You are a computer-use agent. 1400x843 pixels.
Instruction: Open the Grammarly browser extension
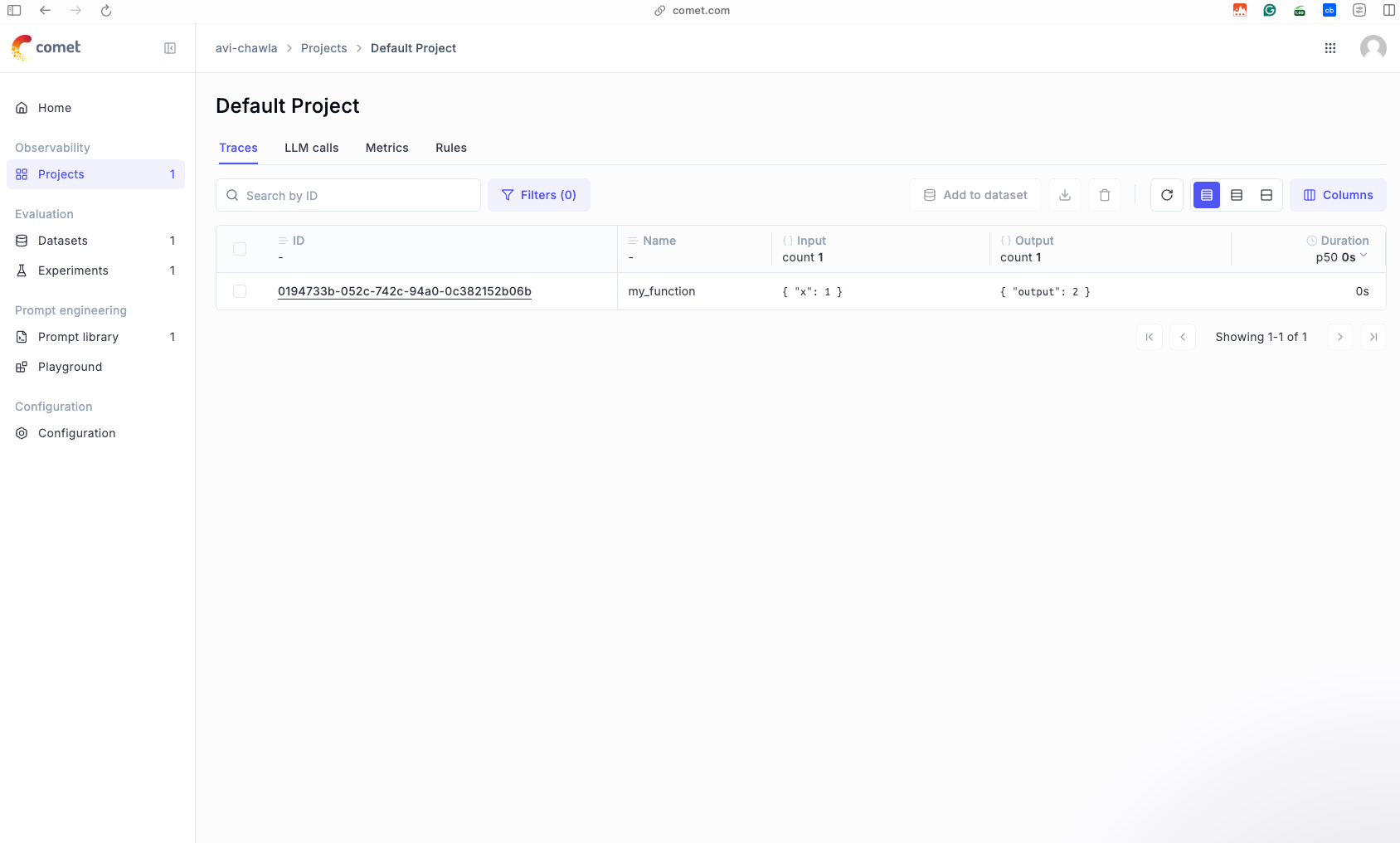click(1270, 11)
